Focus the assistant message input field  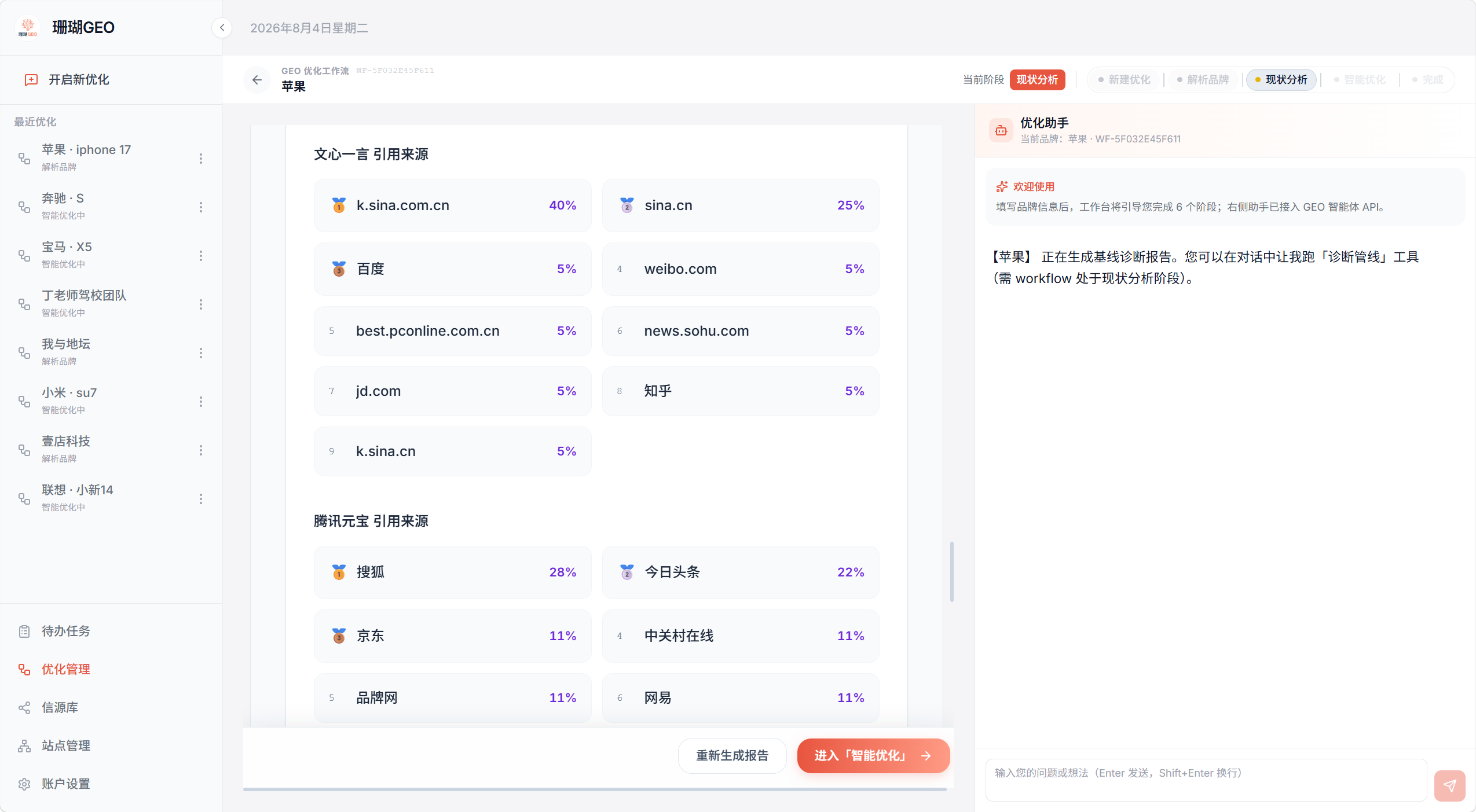pos(1206,780)
